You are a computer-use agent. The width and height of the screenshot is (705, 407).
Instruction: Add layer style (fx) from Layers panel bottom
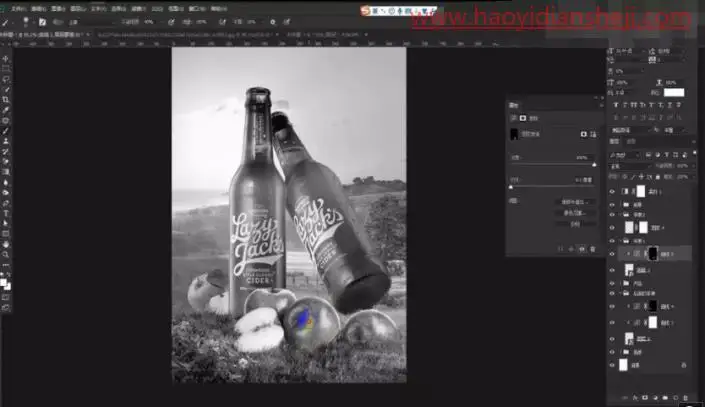point(635,398)
